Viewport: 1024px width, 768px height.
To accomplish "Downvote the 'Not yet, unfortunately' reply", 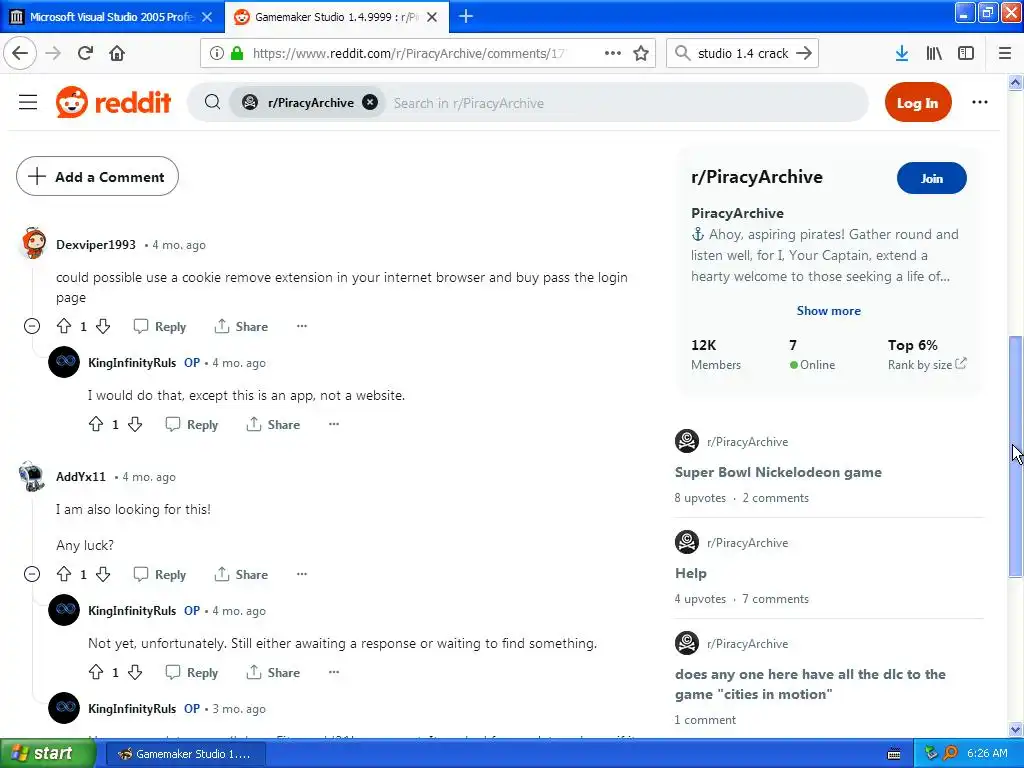I will coord(135,672).
